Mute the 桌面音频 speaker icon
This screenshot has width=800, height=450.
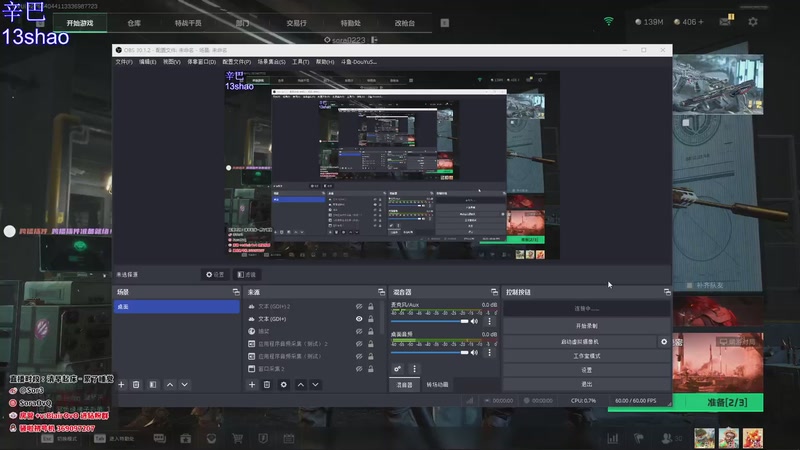click(474, 353)
